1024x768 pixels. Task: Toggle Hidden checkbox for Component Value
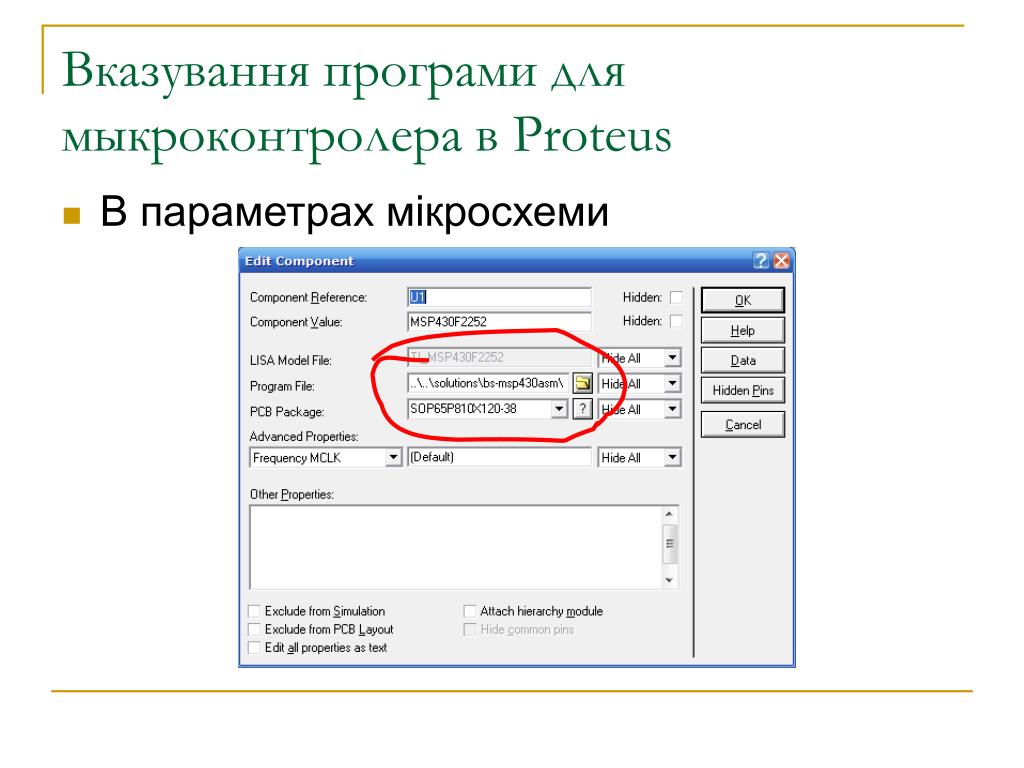point(677,321)
